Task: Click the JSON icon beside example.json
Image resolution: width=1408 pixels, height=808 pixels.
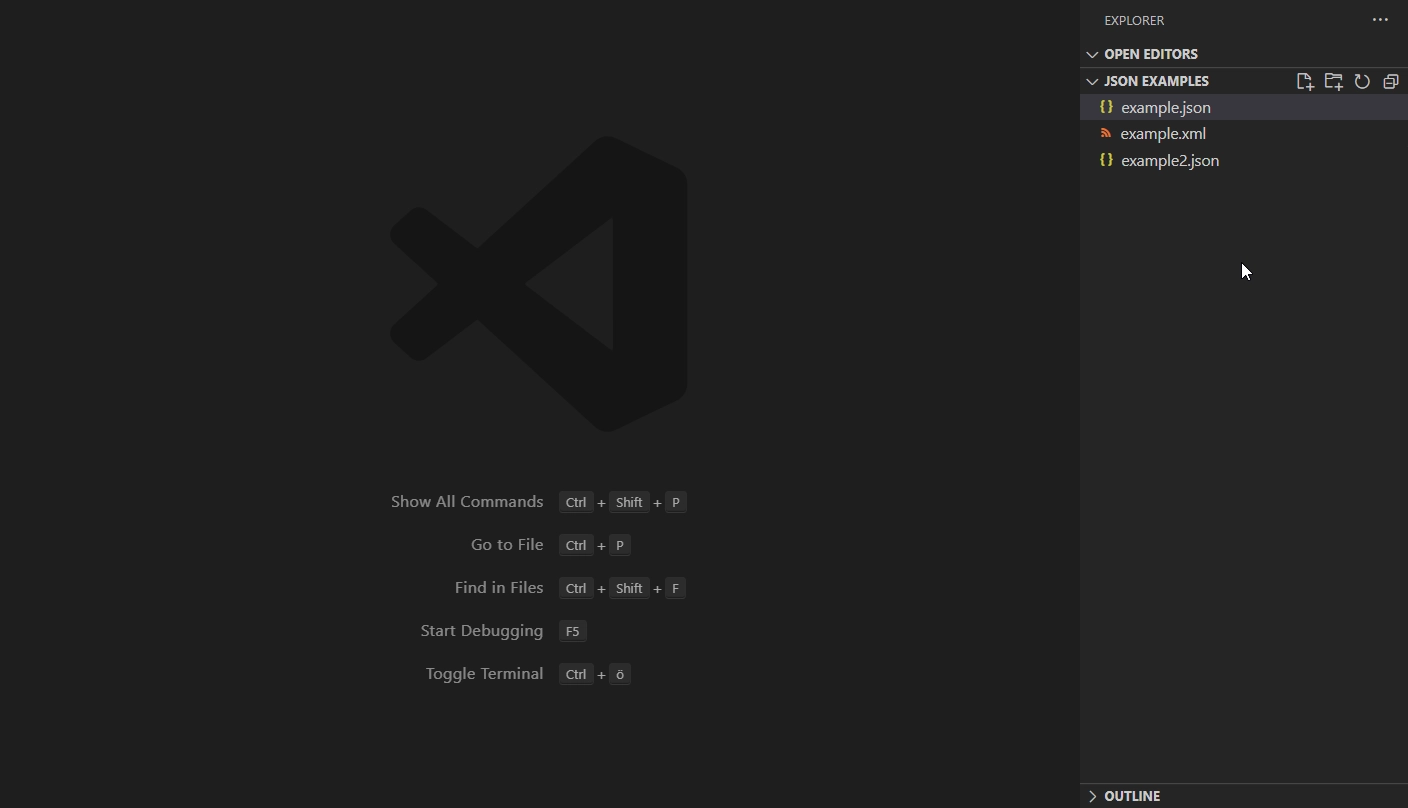Action: (1106, 107)
